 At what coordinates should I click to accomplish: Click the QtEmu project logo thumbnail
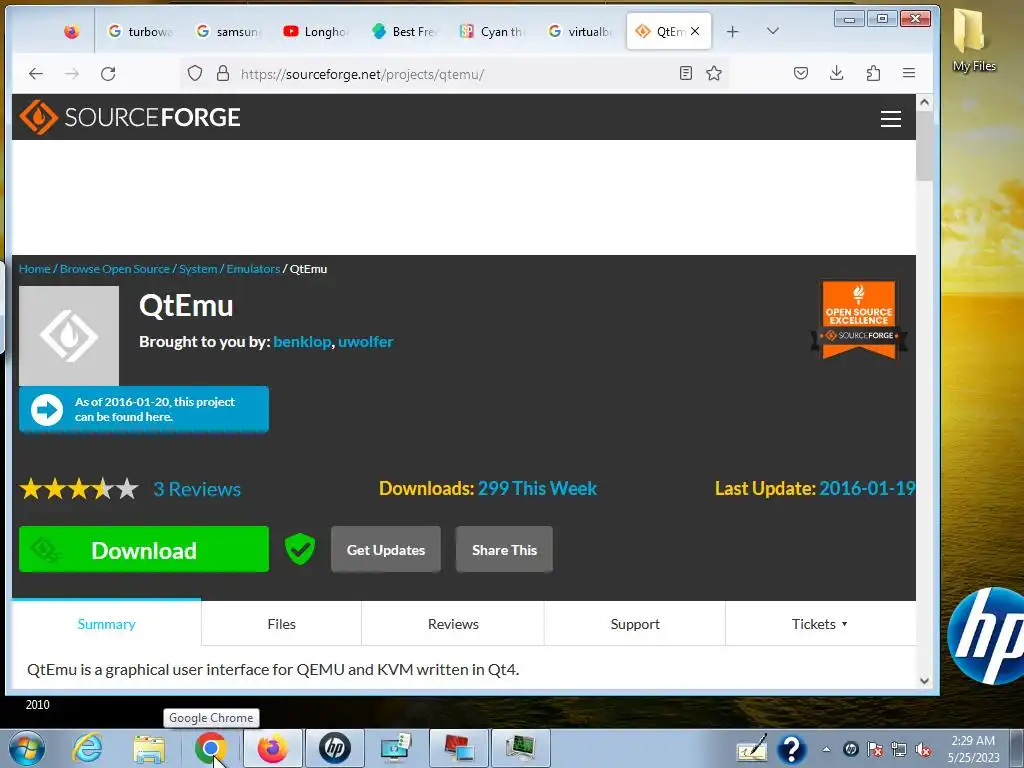point(69,336)
